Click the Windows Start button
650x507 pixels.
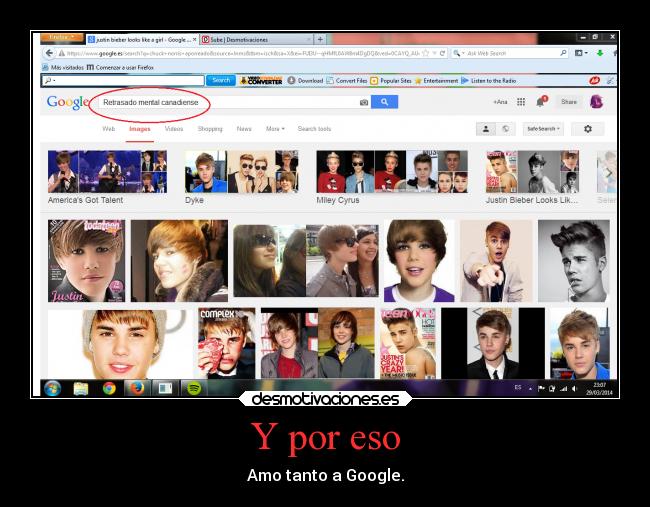(51, 388)
